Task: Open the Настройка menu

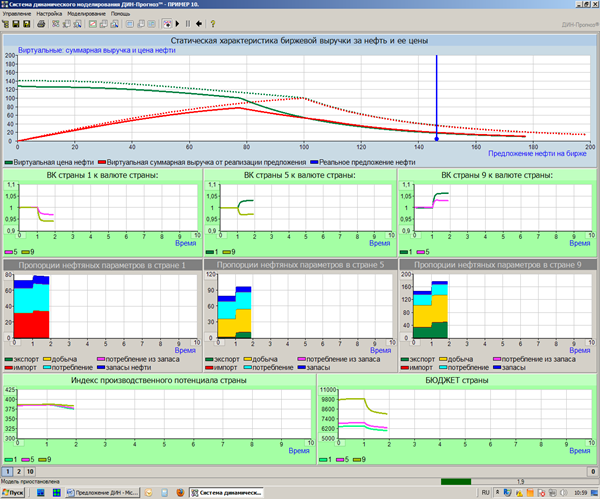Action: pos(50,13)
